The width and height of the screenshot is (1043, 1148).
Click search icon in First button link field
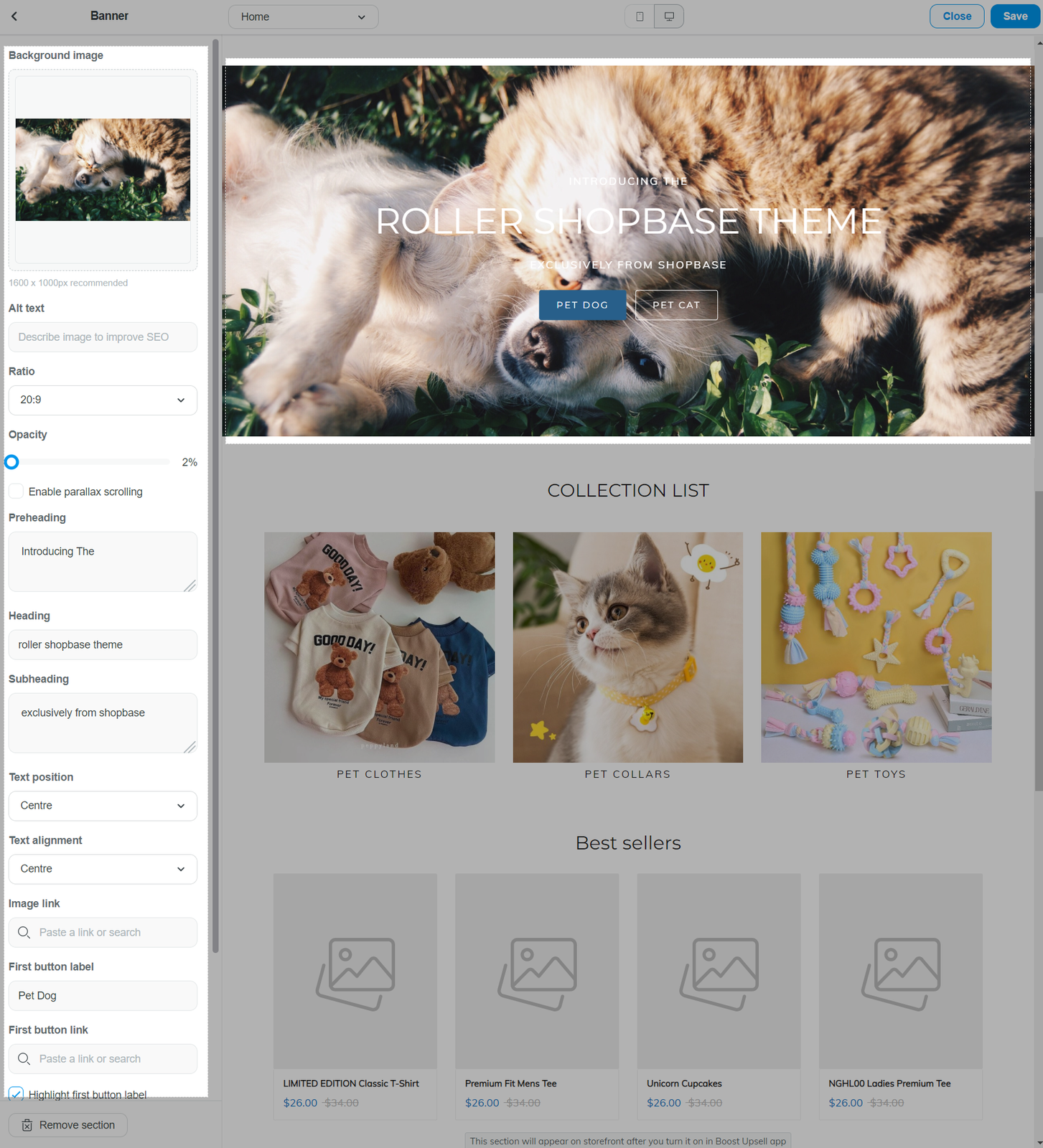click(24, 1058)
